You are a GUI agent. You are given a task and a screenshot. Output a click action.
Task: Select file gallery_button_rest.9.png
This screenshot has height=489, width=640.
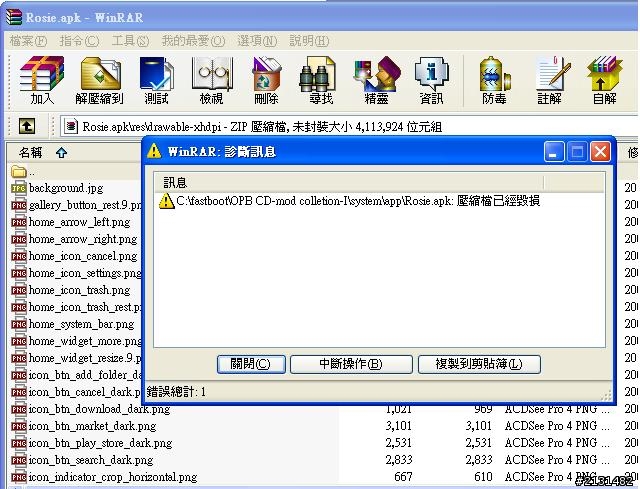(85, 205)
